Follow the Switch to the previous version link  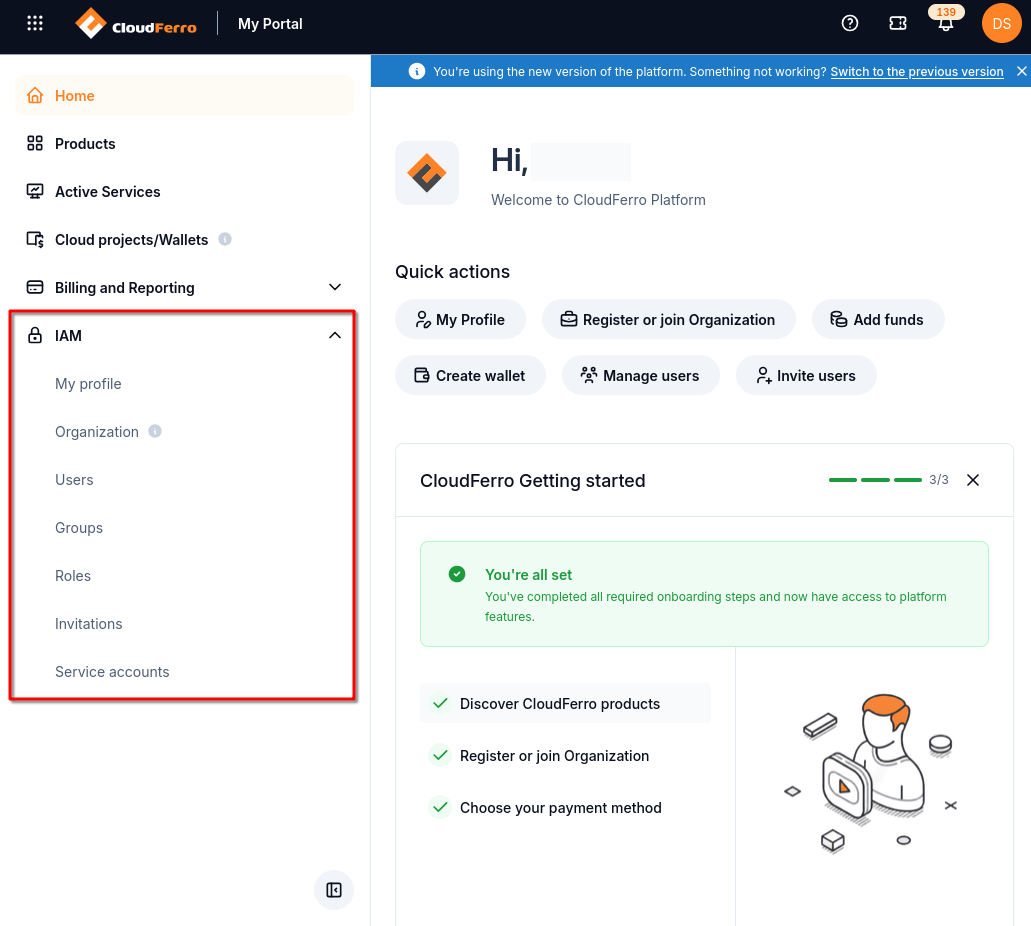[x=917, y=72]
